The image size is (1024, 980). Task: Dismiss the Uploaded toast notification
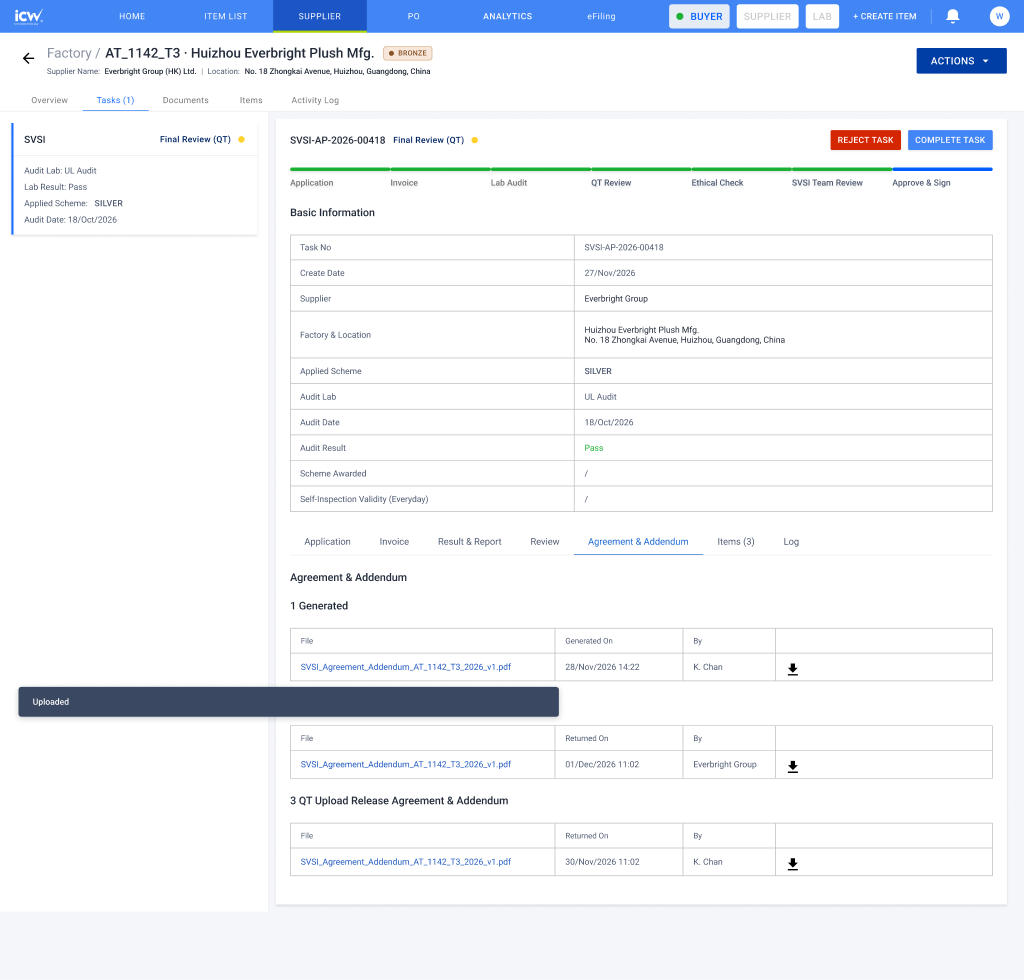tap(288, 702)
